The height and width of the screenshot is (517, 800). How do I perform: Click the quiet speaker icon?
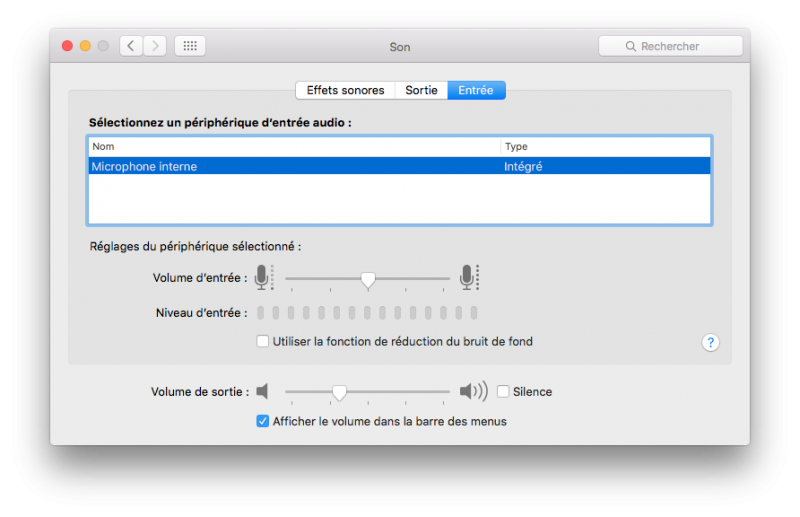[x=263, y=391]
